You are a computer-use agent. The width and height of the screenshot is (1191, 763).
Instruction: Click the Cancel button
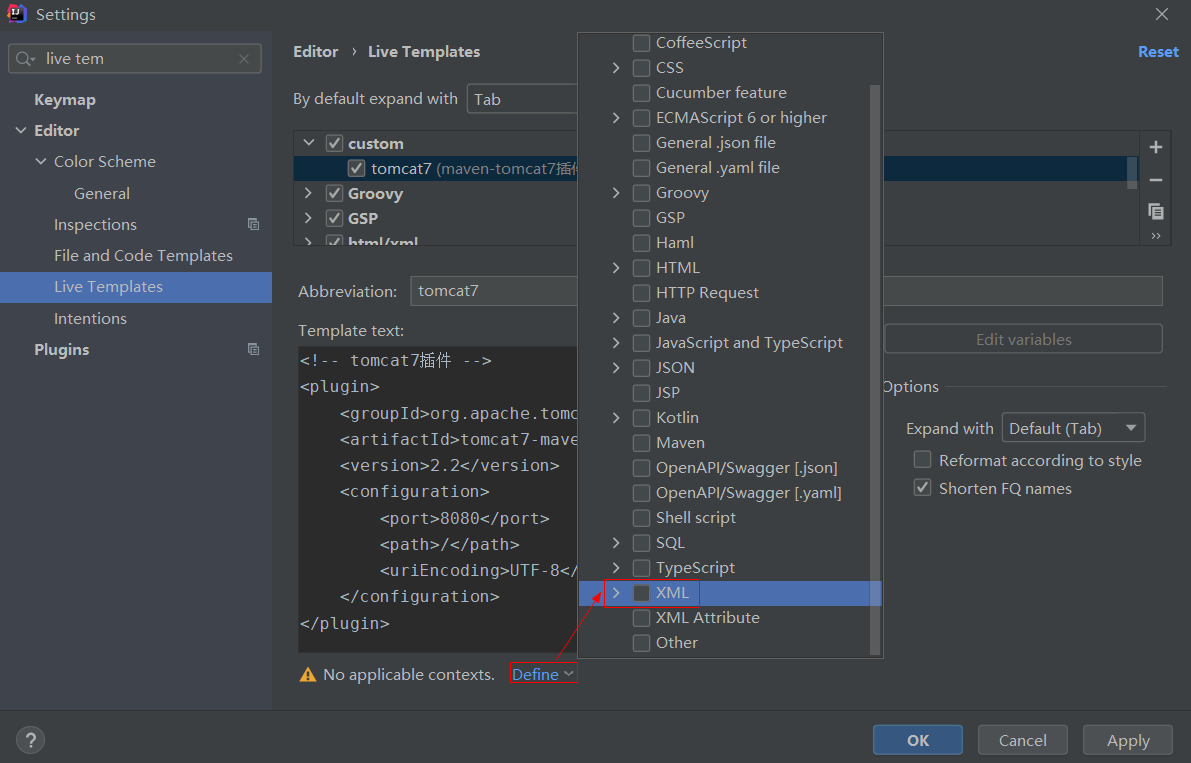click(x=1022, y=740)
